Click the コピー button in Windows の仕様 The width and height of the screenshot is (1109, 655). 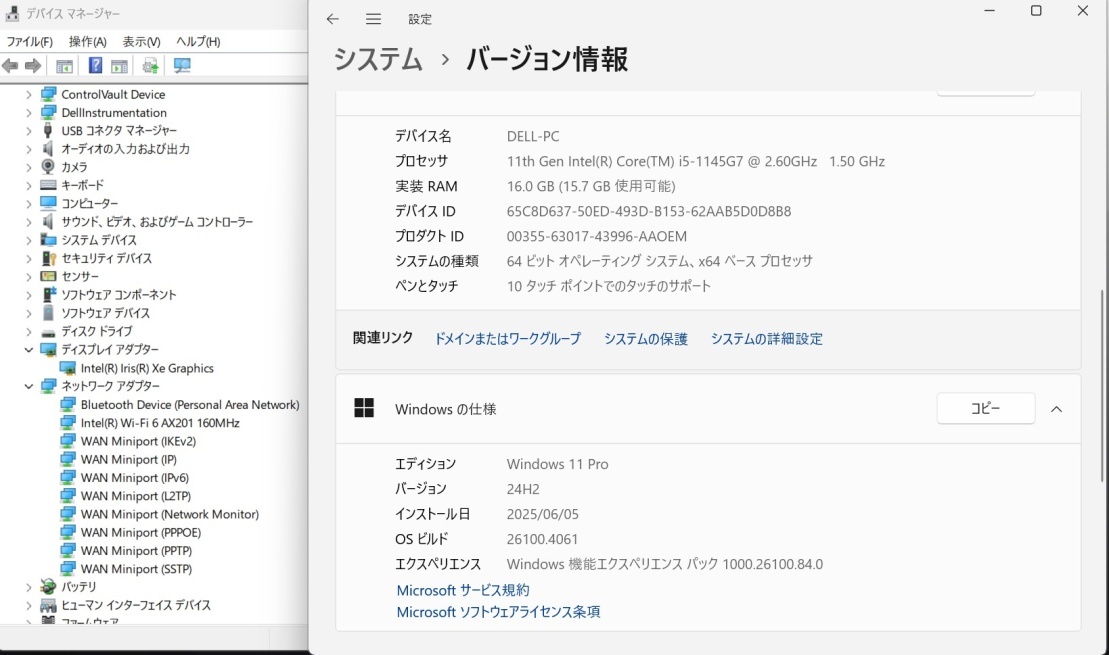[x=985, y=408]
